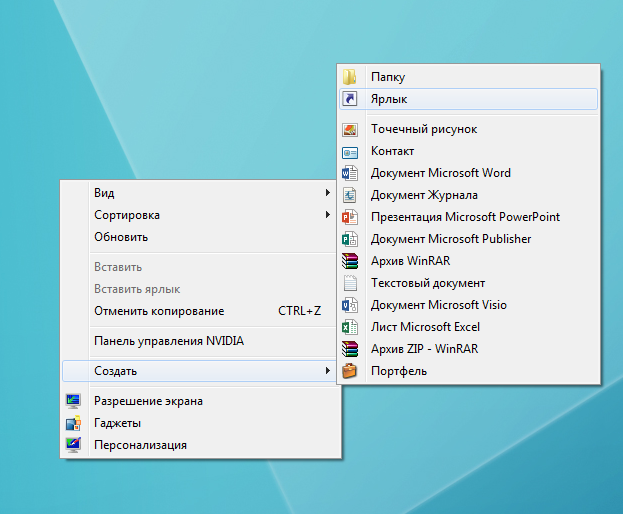Create an Архив ZIP - WinRAR
The image size is (623, 514).
click(x=468, y=349)
